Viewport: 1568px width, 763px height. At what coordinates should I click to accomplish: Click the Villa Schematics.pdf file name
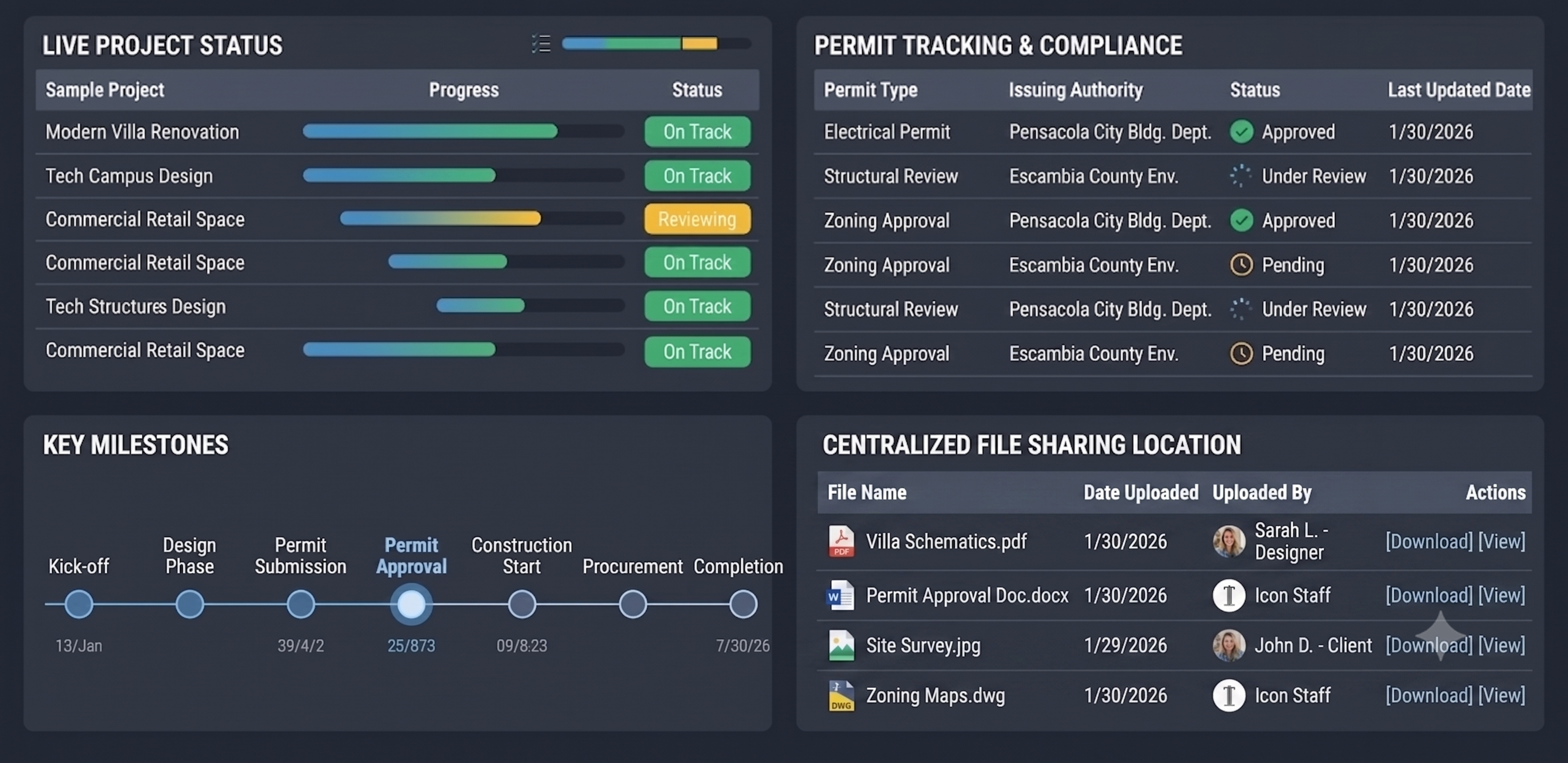pos(947,542)
